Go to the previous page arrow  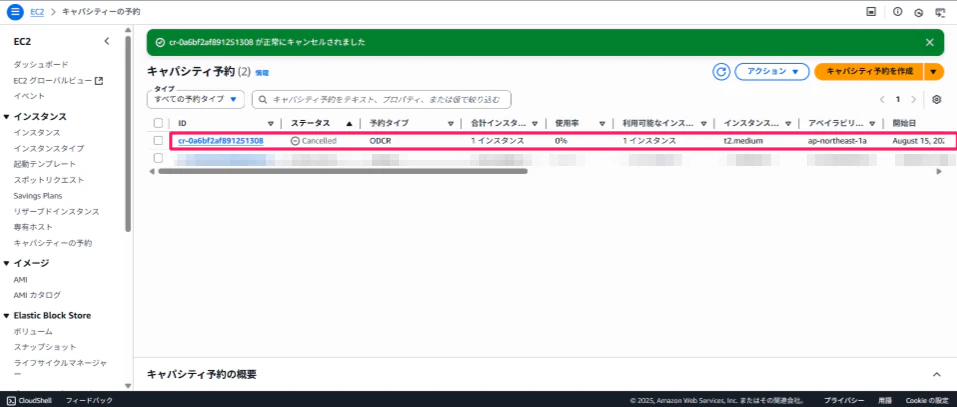click(883, 99)
